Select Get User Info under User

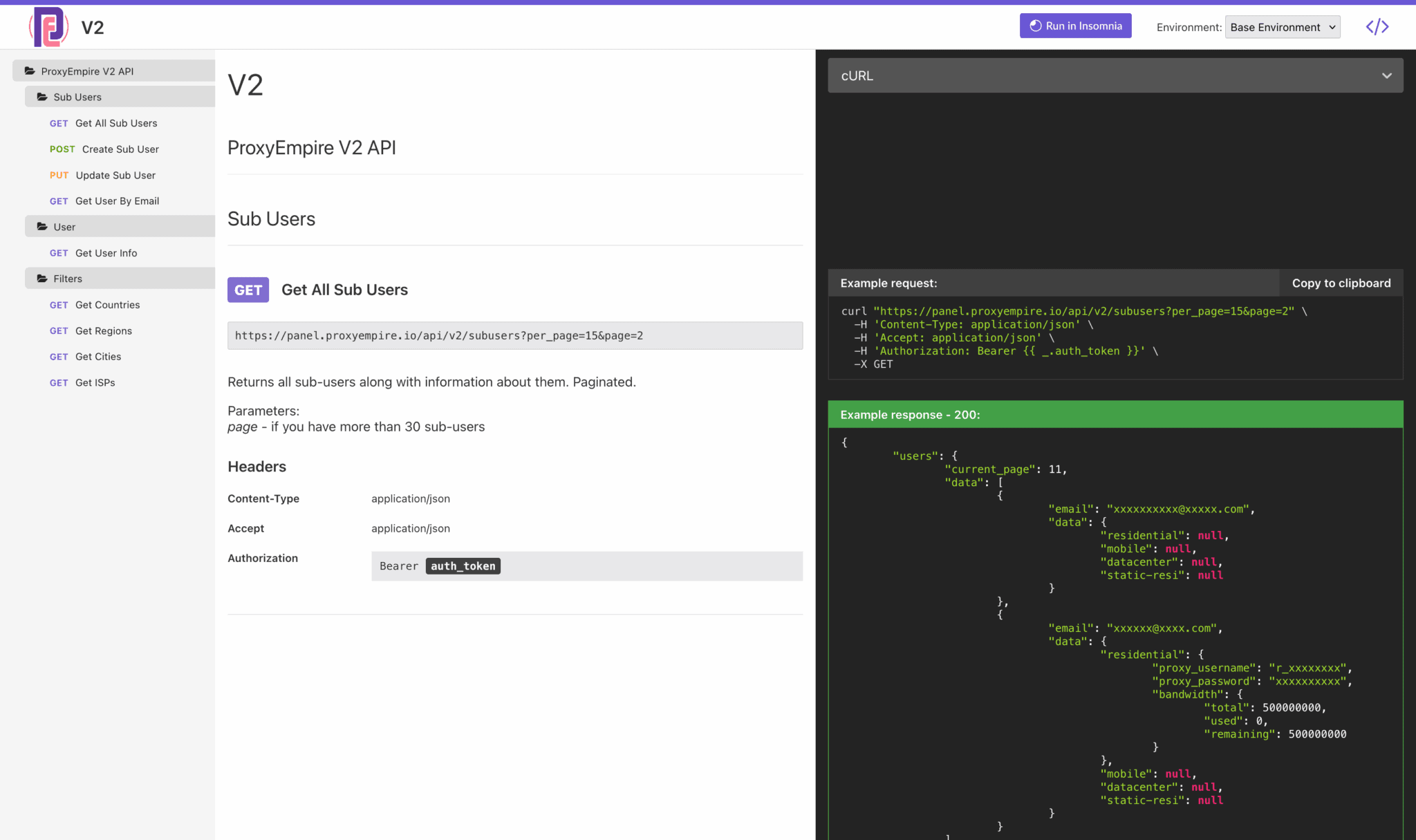[x=106, y=253]
